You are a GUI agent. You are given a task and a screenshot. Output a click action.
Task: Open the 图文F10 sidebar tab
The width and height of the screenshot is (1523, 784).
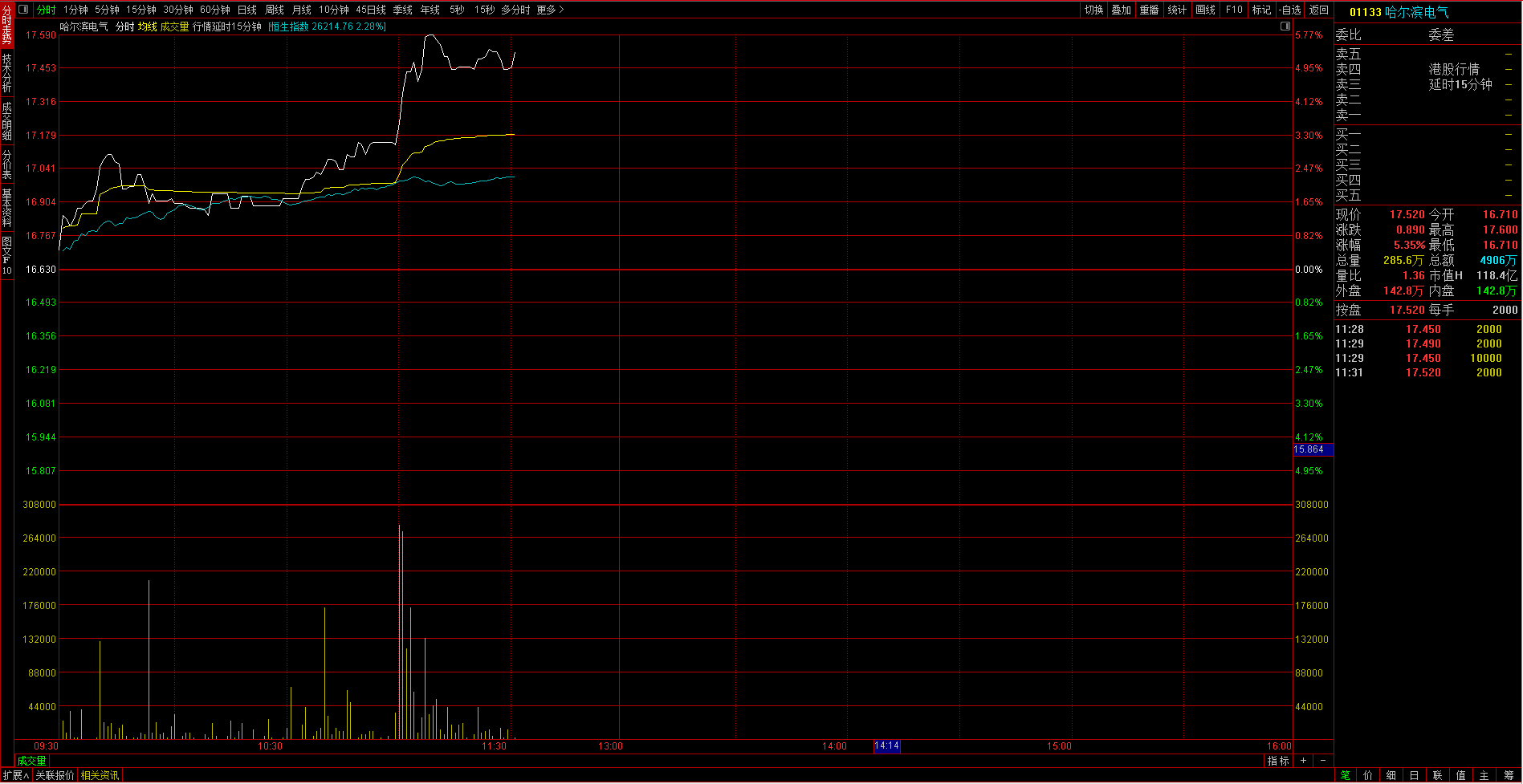(x=6, y=256)
